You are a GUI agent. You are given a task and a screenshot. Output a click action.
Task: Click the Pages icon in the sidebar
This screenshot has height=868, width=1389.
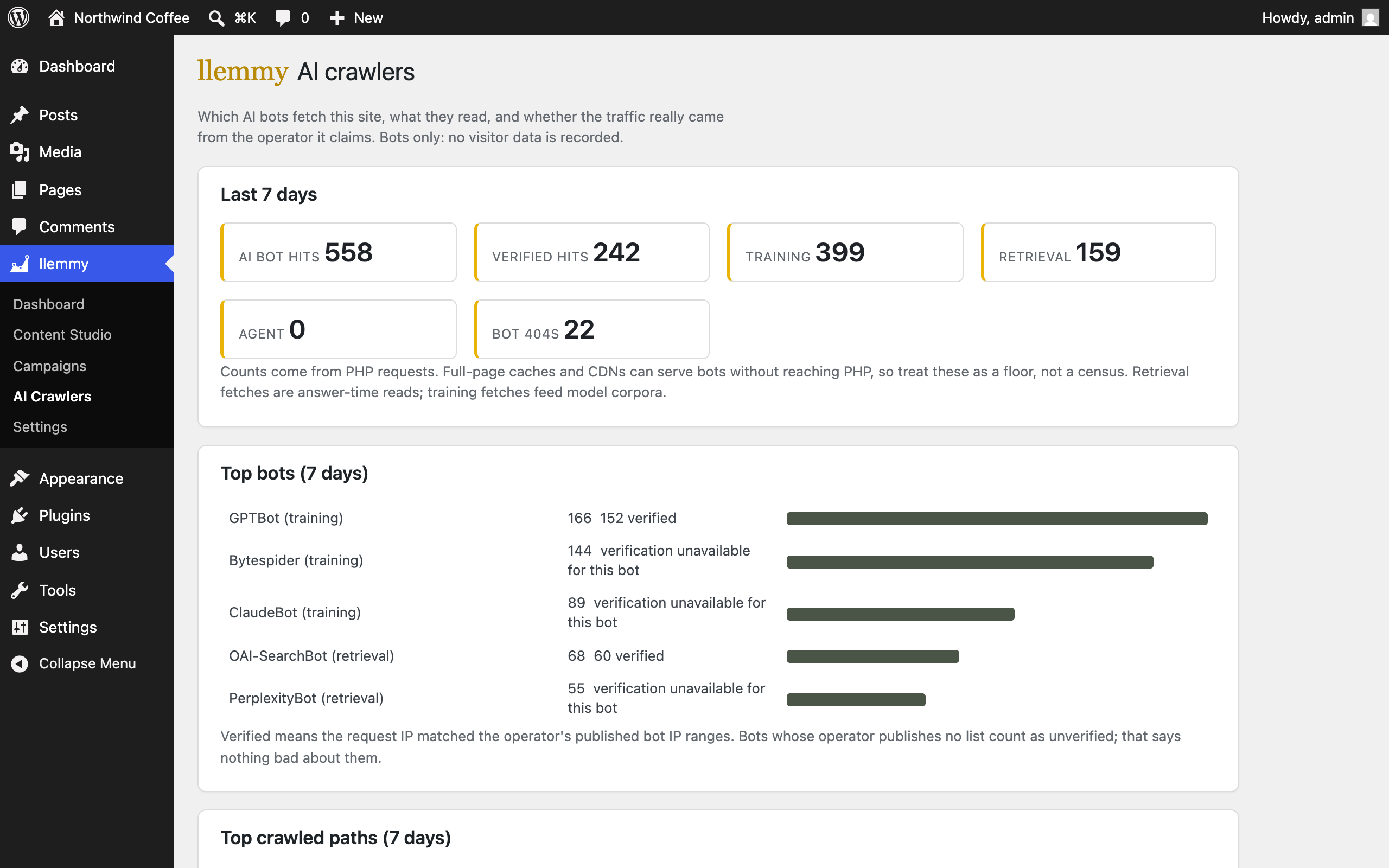(x=20, y=190)
